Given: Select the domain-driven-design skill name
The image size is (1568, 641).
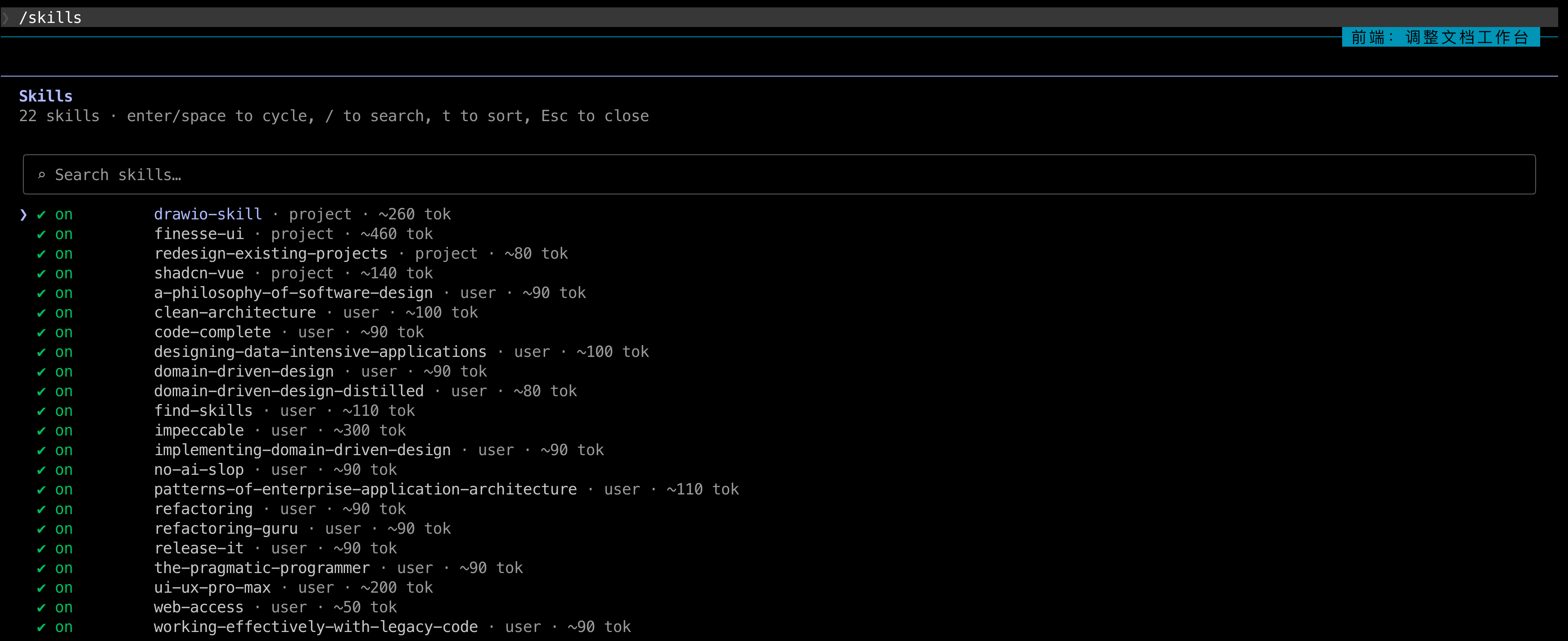Looking at the screenshot, I should [244, 371].
